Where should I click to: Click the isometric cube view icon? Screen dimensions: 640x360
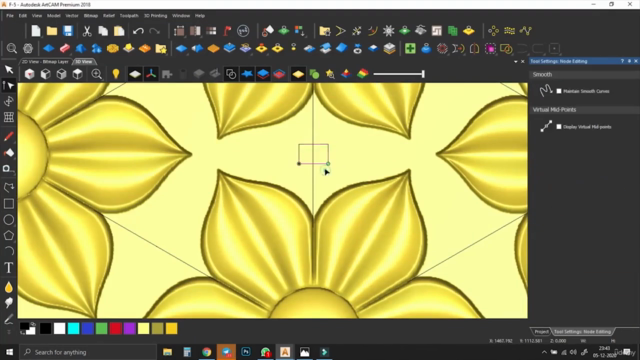(x=29, y=74)
